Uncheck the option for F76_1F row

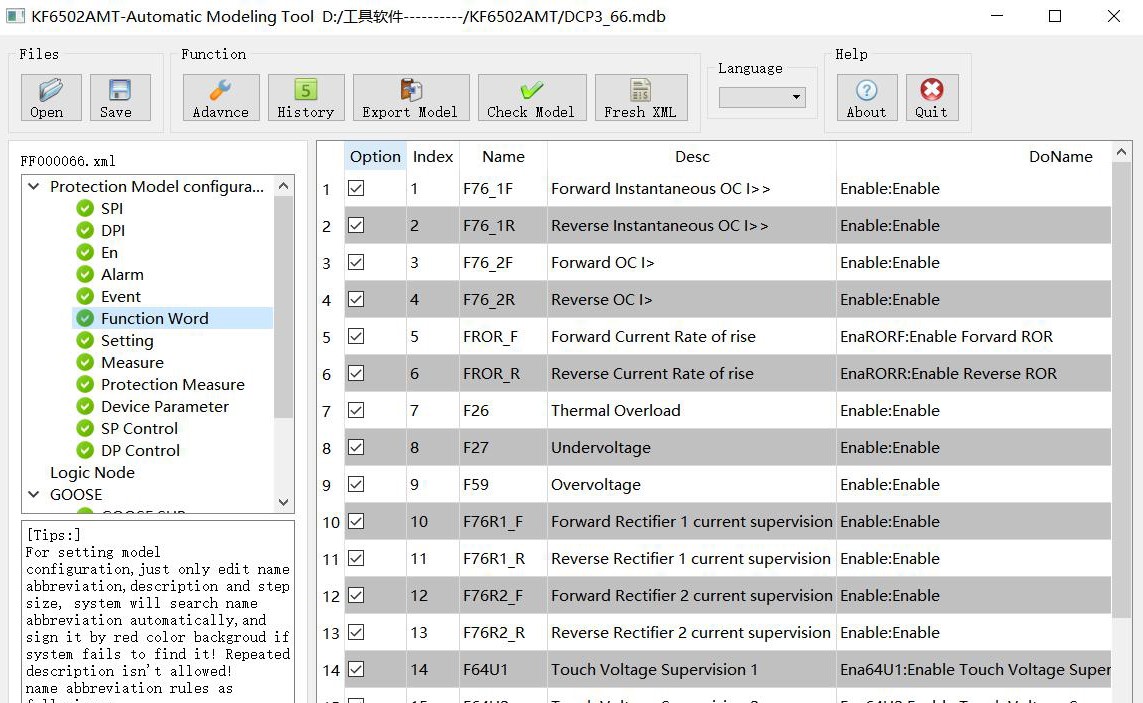click(356, 188)
